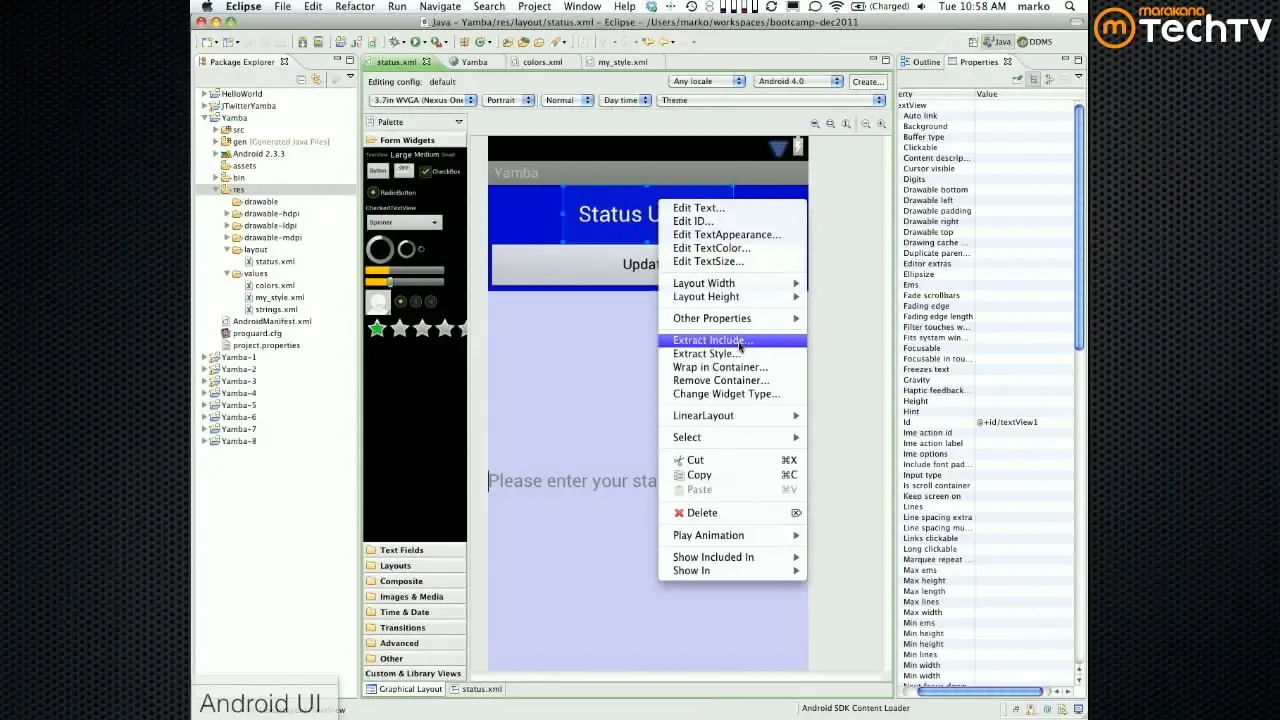Click the Back navigation arrow in toolbar
1280x720 pixels.
point(663,42)
